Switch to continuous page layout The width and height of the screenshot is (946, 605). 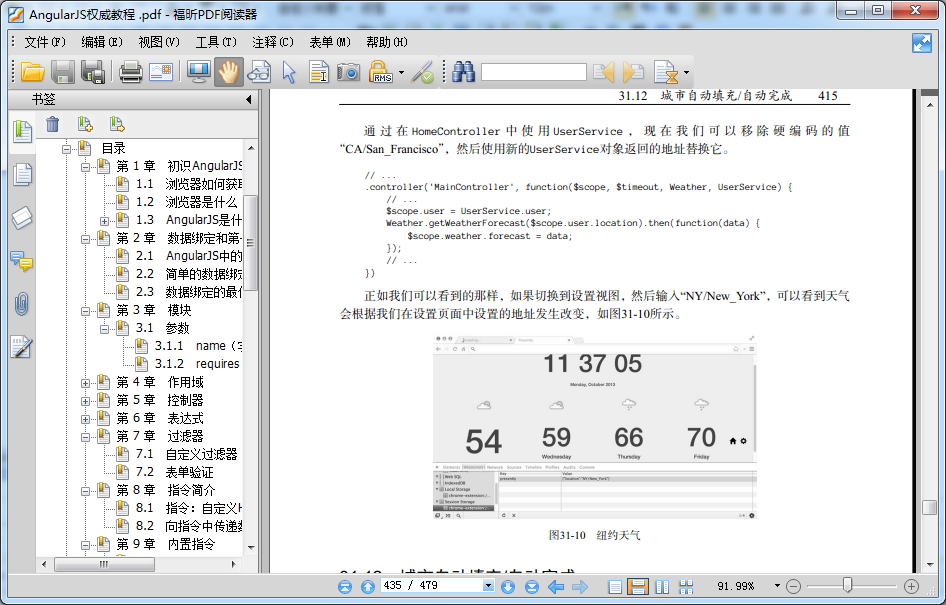pos(638,586)
